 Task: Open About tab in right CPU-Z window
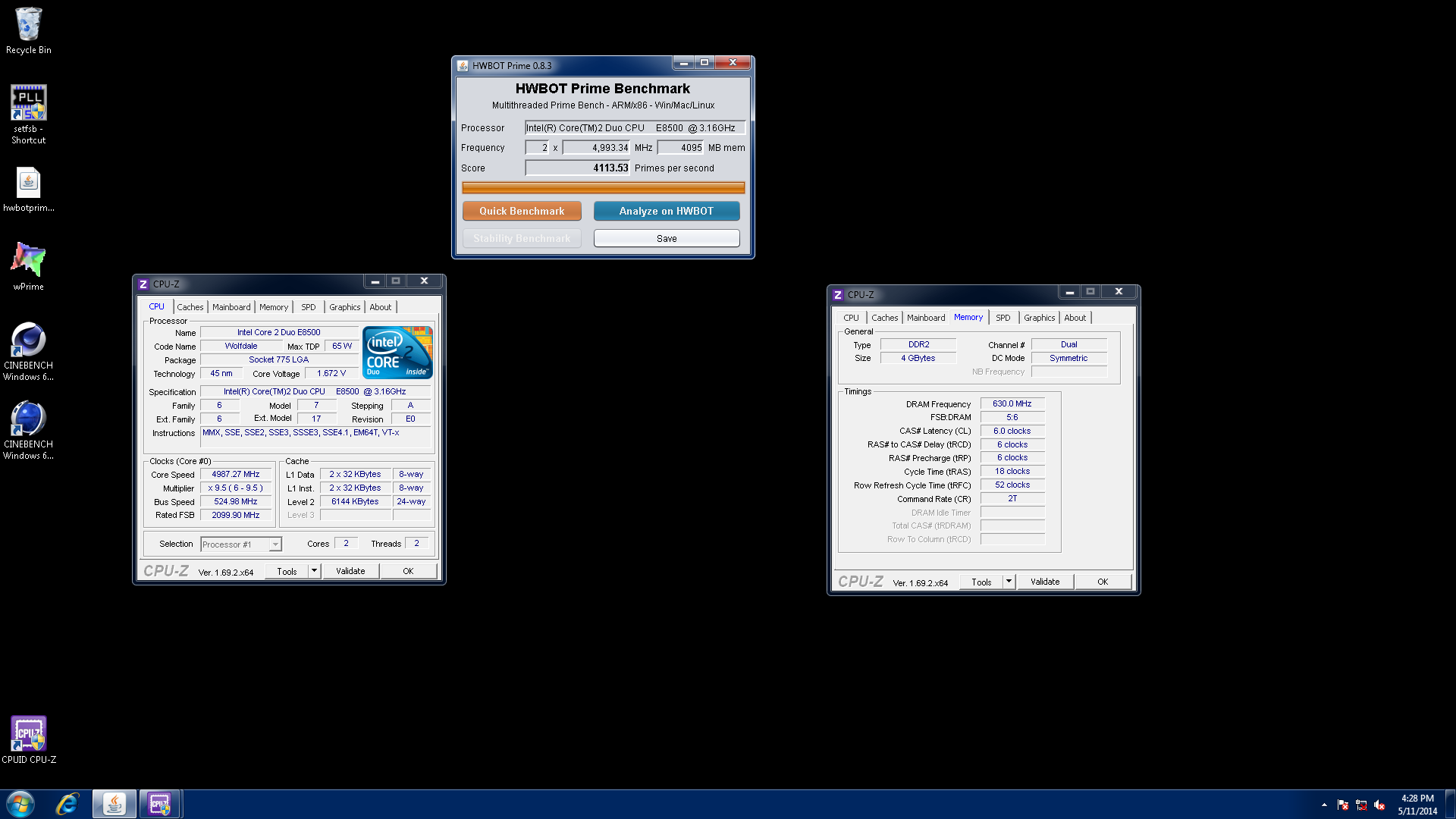1075,318
